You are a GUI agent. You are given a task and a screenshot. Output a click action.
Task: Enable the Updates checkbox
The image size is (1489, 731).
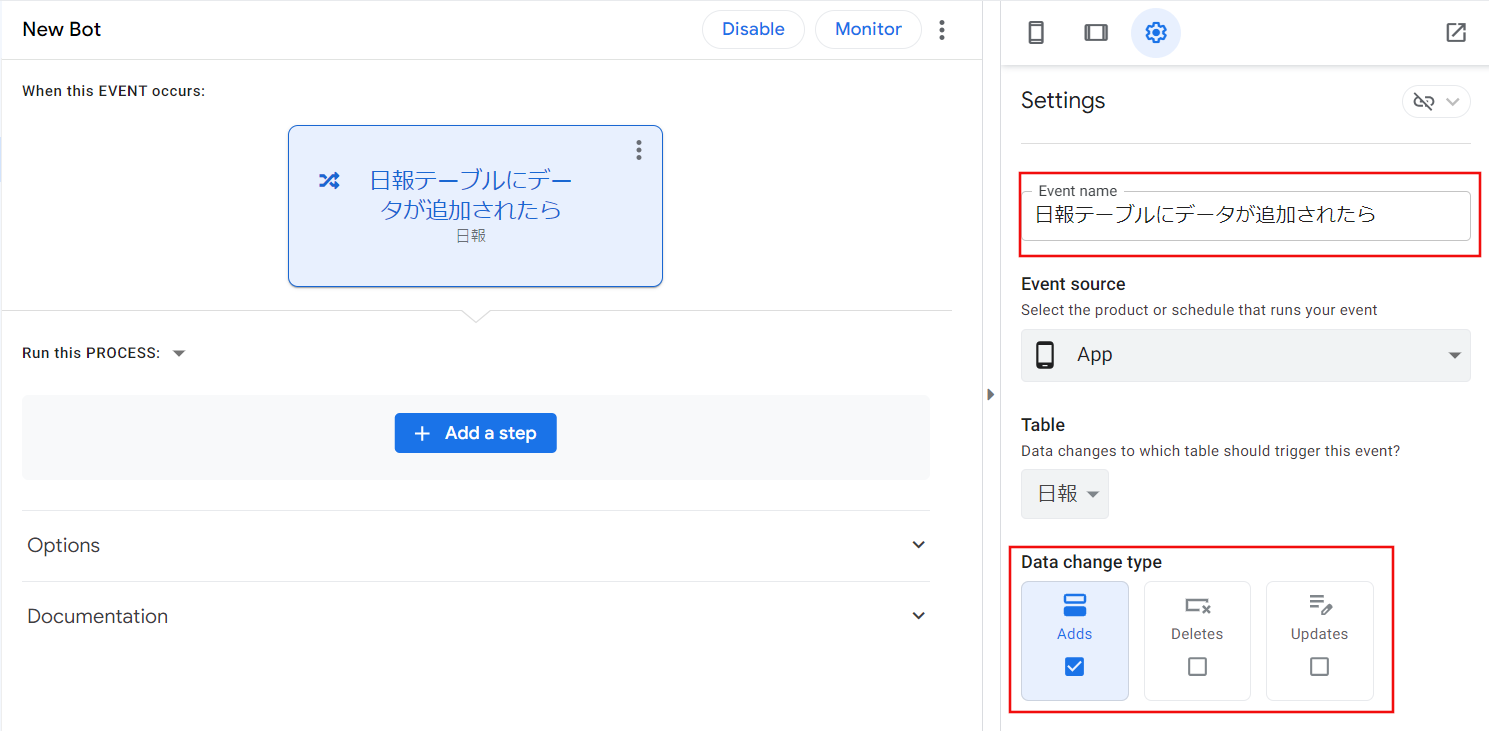pyautogui.click(x=1319, y=666)
